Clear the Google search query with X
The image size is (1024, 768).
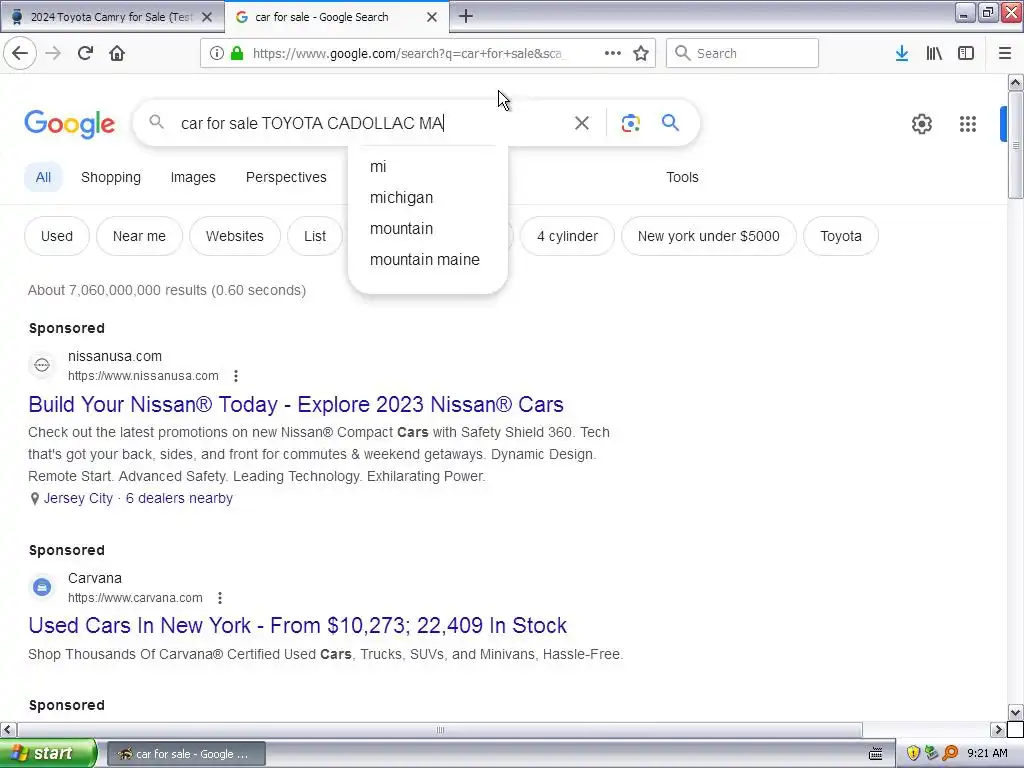pos(581,123)
